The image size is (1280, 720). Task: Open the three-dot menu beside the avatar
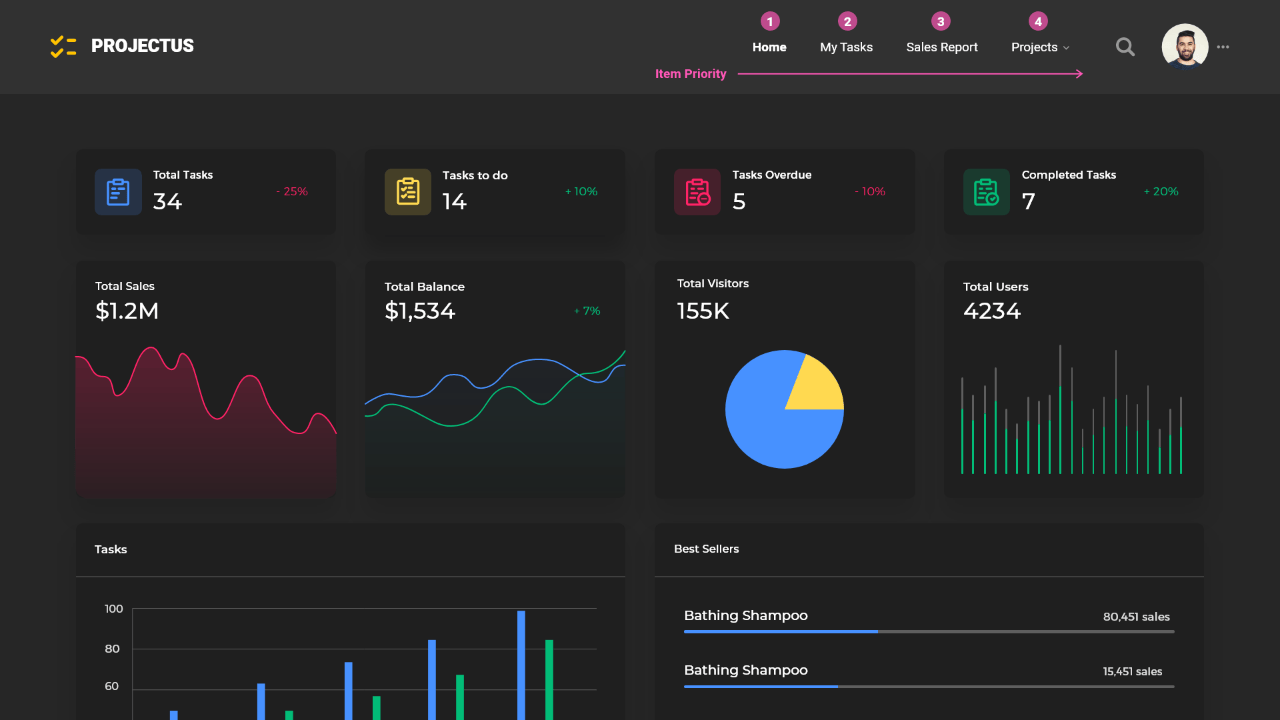pyautogui.click(x=1223, y=47)
